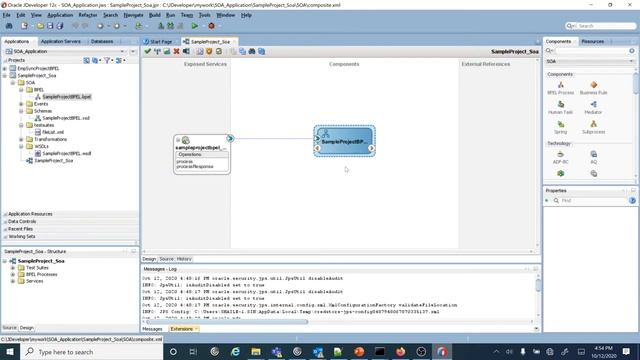Screen dimensions: 640x360
Task: Expand the Events folder
Action: [21, 104]
